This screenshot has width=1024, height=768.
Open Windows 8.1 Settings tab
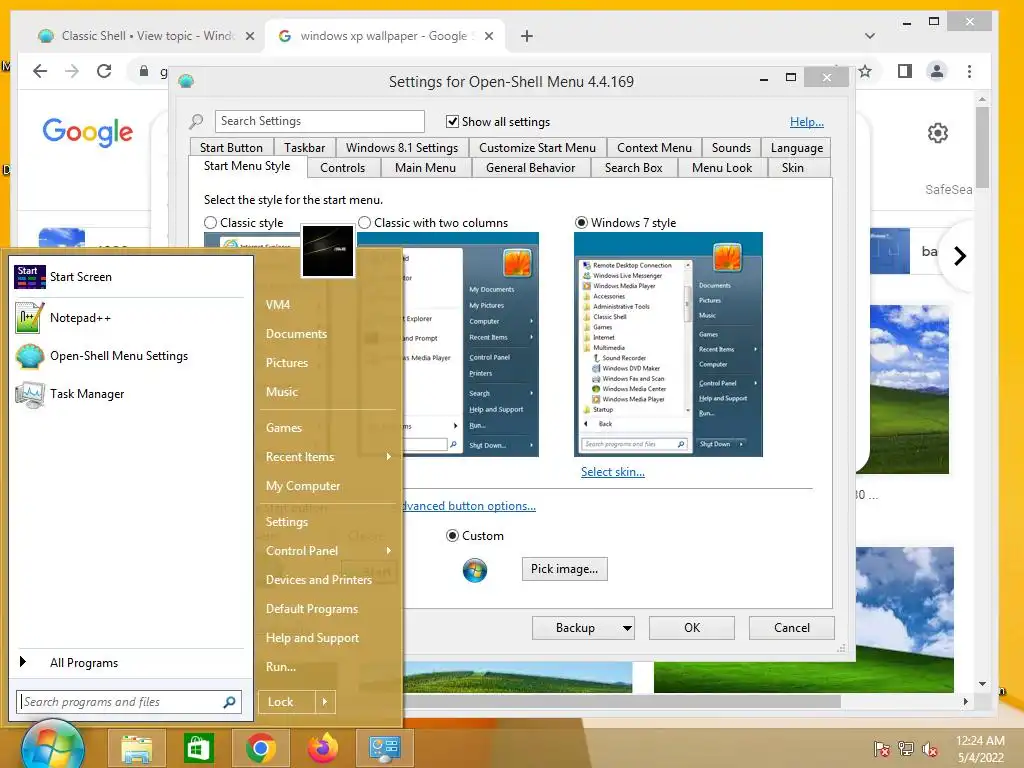[x=402, y=148]
